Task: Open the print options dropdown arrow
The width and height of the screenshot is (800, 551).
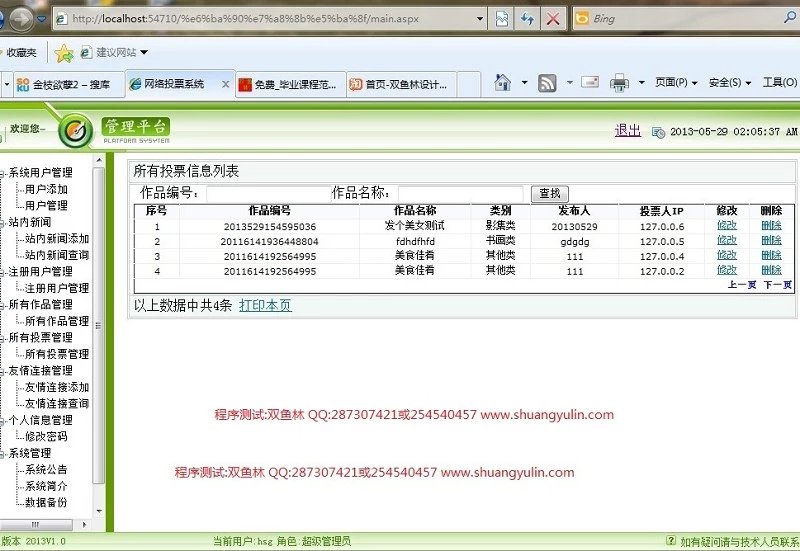Action: 642,82
